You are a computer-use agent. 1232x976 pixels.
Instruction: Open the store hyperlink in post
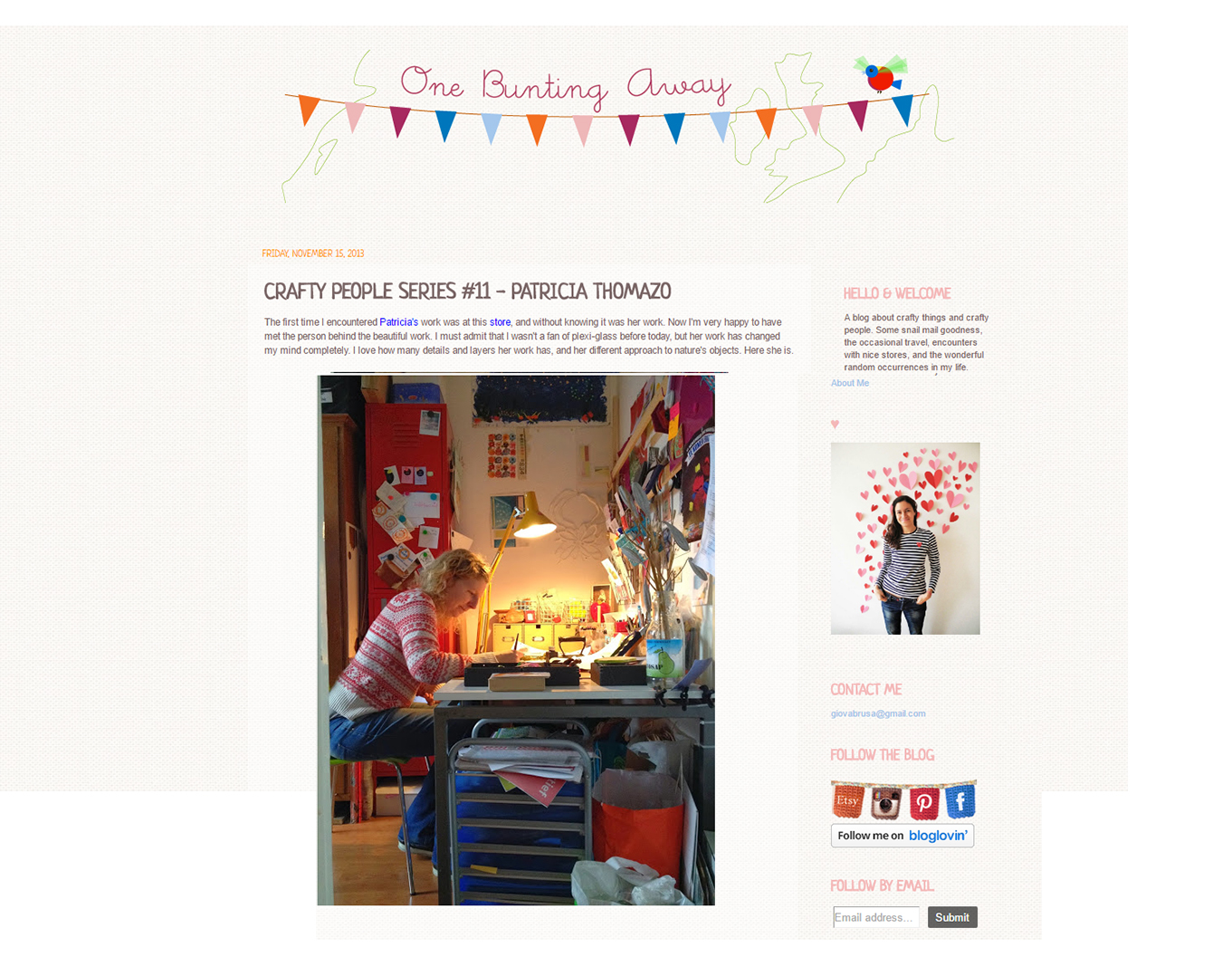500,322
